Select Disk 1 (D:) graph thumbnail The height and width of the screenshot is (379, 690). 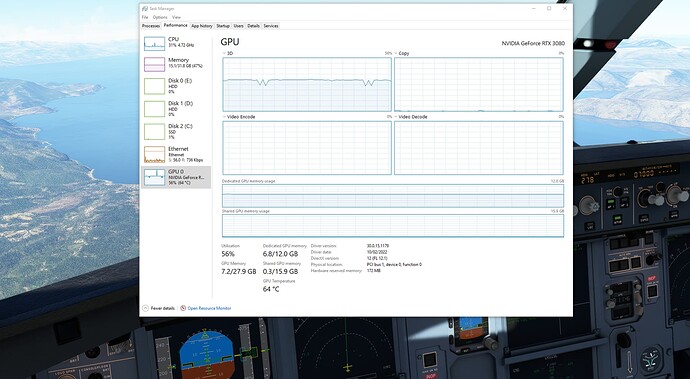tap(154, 109)
